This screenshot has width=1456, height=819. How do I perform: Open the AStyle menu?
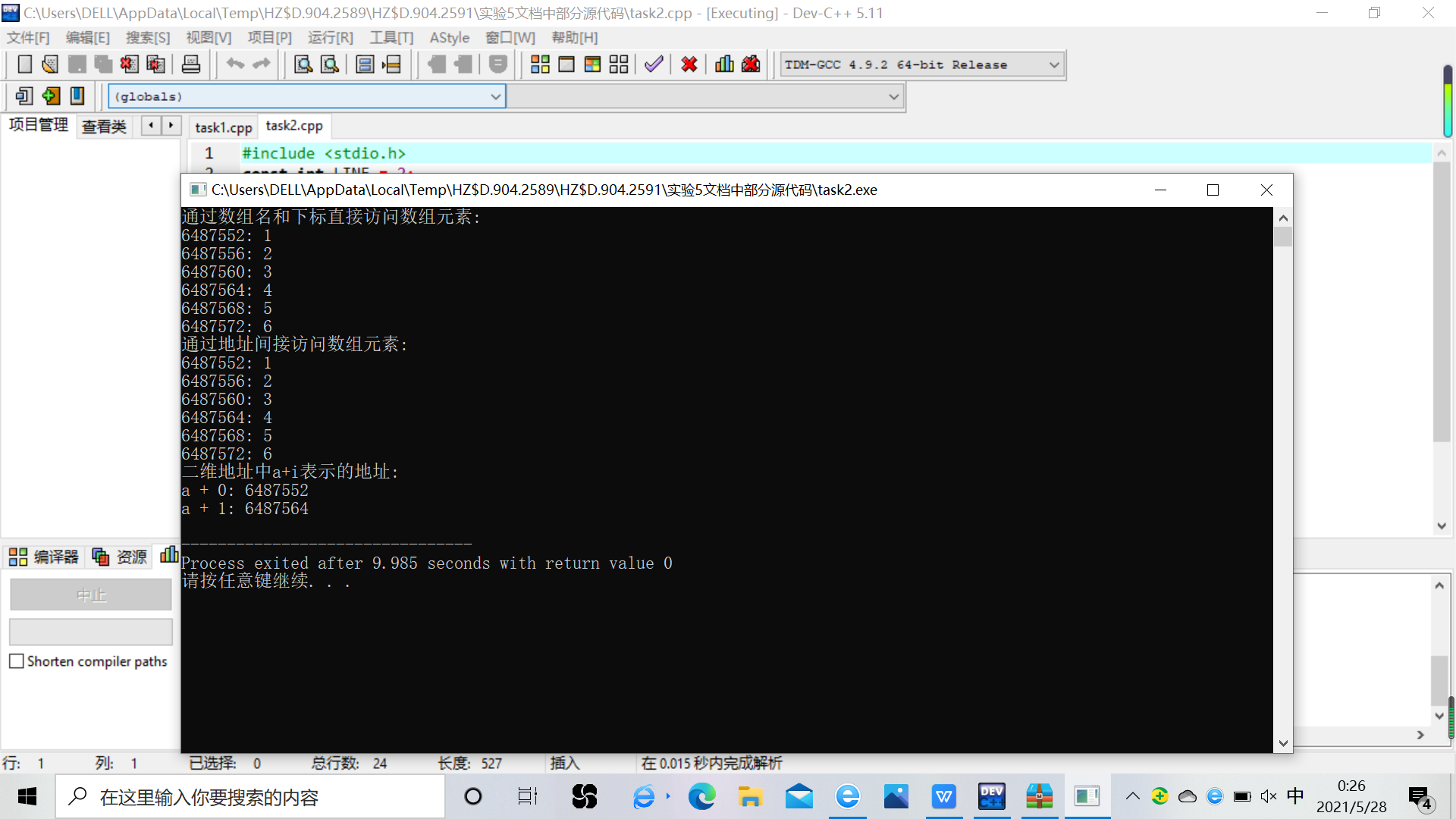coord(449,38)
